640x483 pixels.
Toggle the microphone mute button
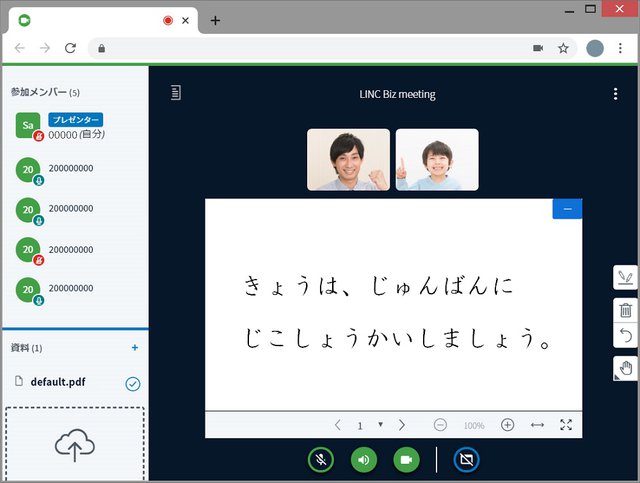tap(320, 460)
